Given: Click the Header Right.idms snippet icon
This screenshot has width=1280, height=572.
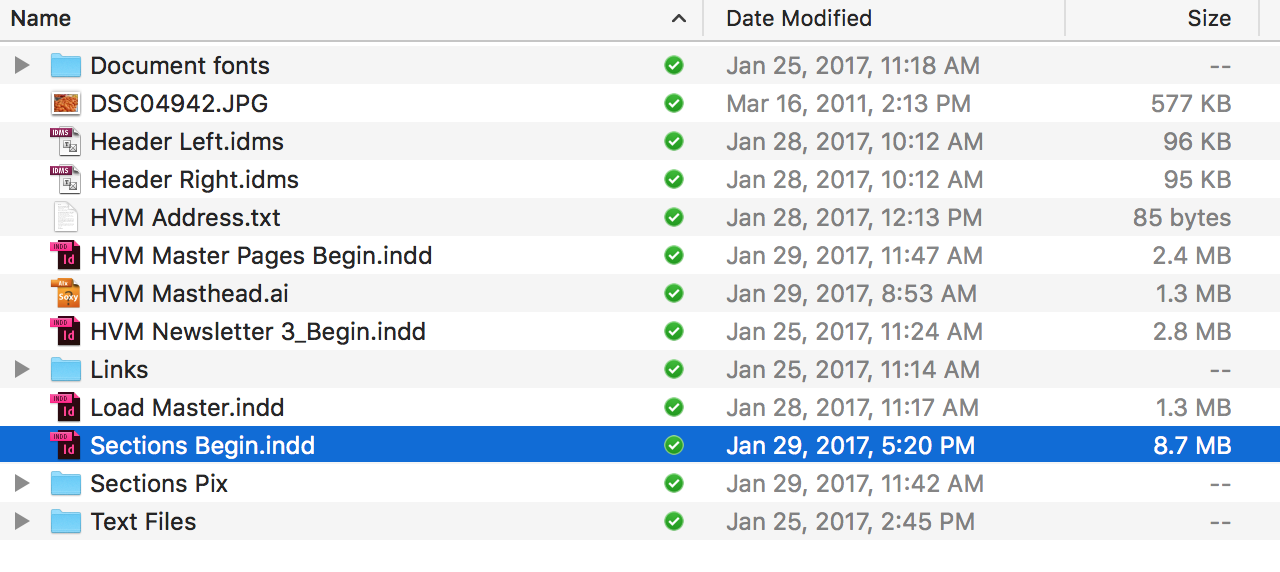Looking at the screenshot, I should 65,180.
